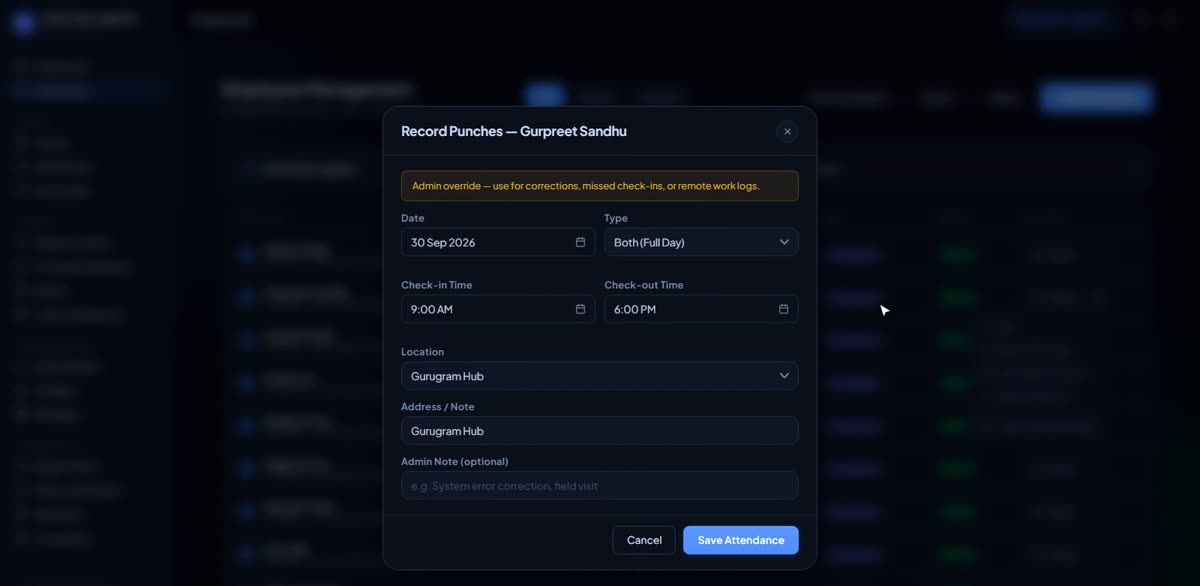
Task: Click the Address / Note input field
Action: pyautogui.click(x=600, y=431)
